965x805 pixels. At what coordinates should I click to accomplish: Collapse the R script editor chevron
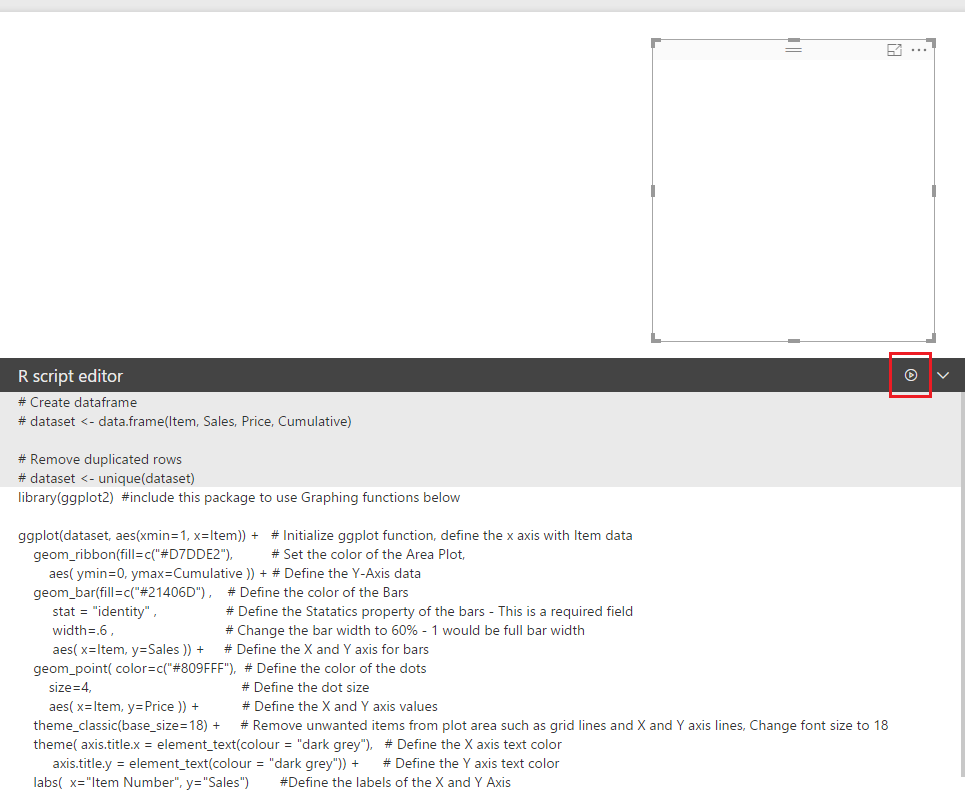(x=943, y=375)
